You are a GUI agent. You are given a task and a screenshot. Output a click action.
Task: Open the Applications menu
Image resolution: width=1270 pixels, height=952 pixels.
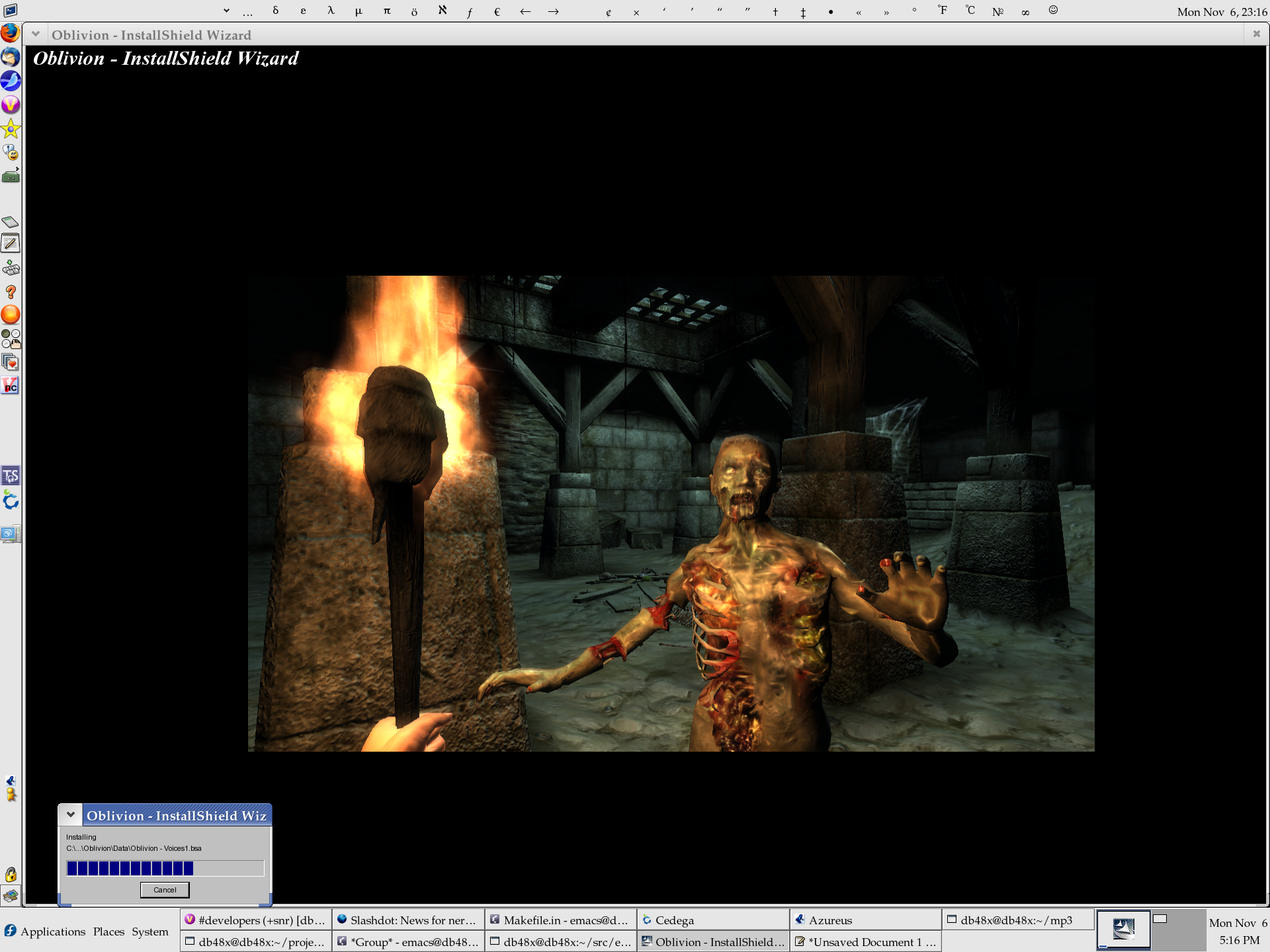(x=53, y=932)
